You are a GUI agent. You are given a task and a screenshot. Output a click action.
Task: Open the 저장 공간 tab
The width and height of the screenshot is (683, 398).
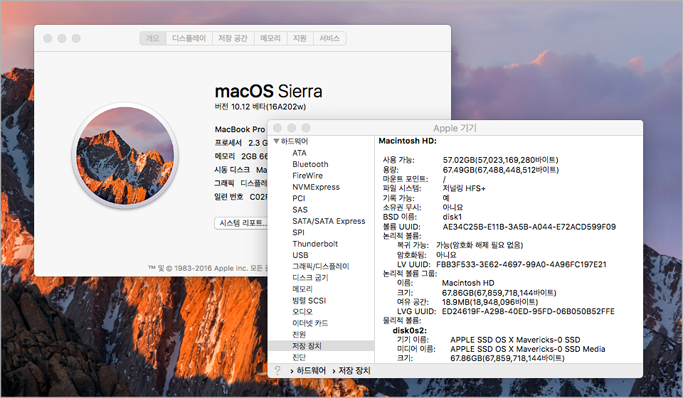tap(233, 38)
